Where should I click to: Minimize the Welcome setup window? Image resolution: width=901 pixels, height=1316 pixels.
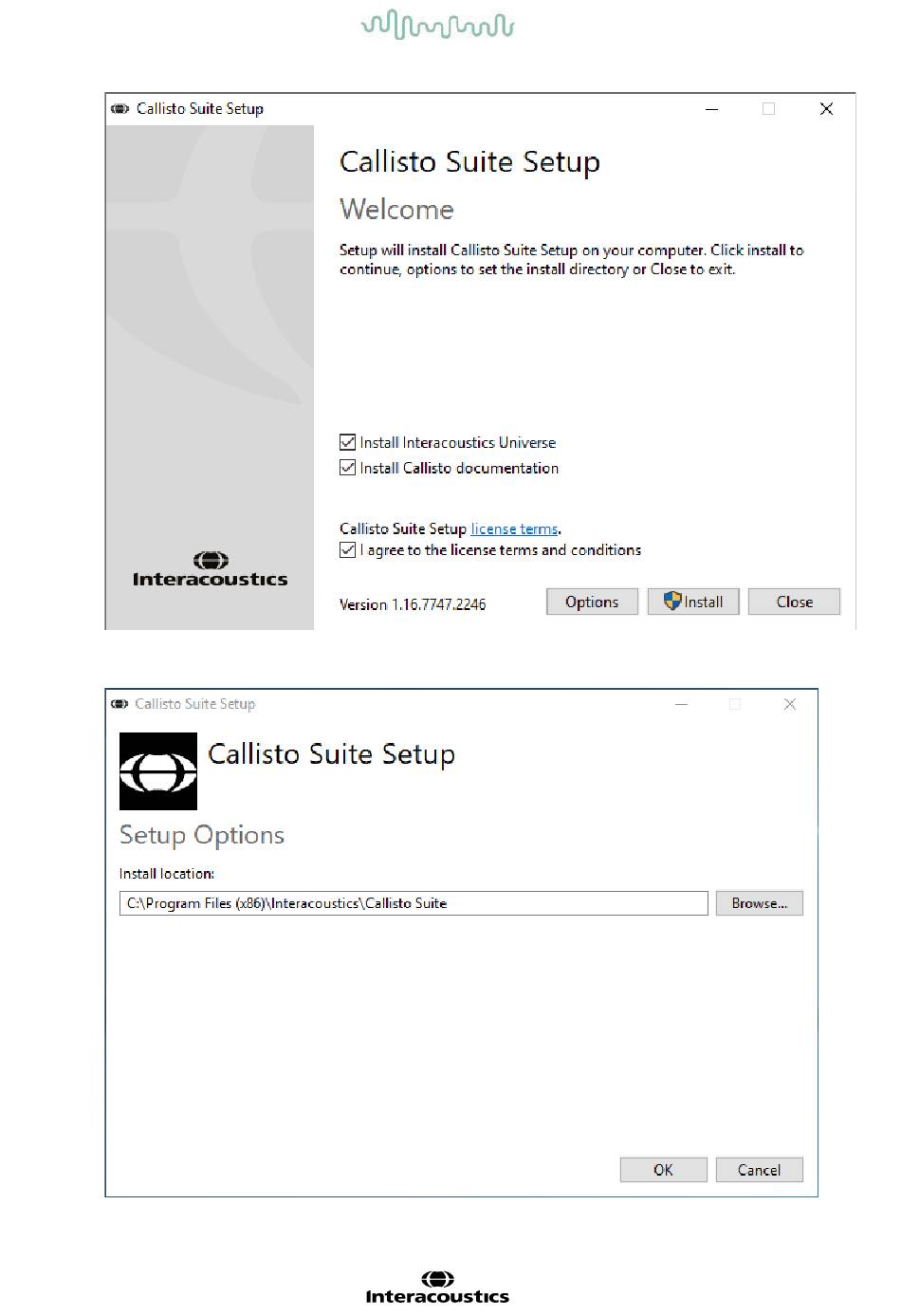[x=711, y=109]
